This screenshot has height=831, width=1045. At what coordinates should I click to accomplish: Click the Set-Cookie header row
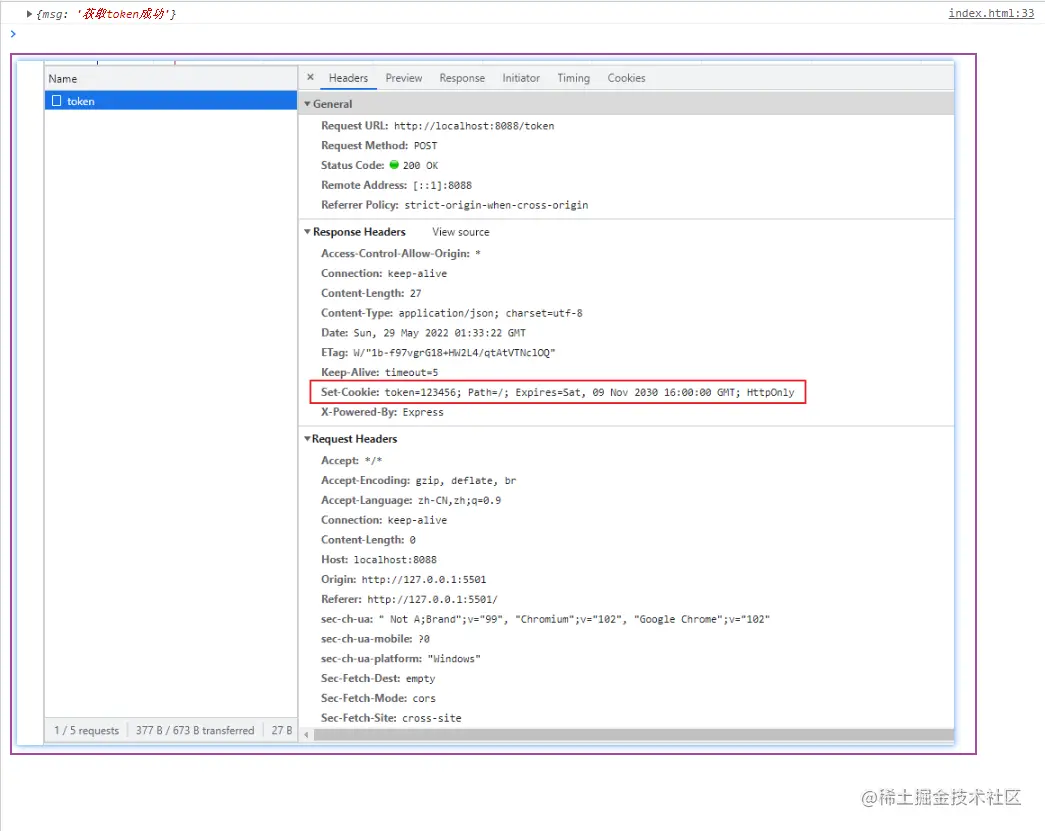coord(558,392)
